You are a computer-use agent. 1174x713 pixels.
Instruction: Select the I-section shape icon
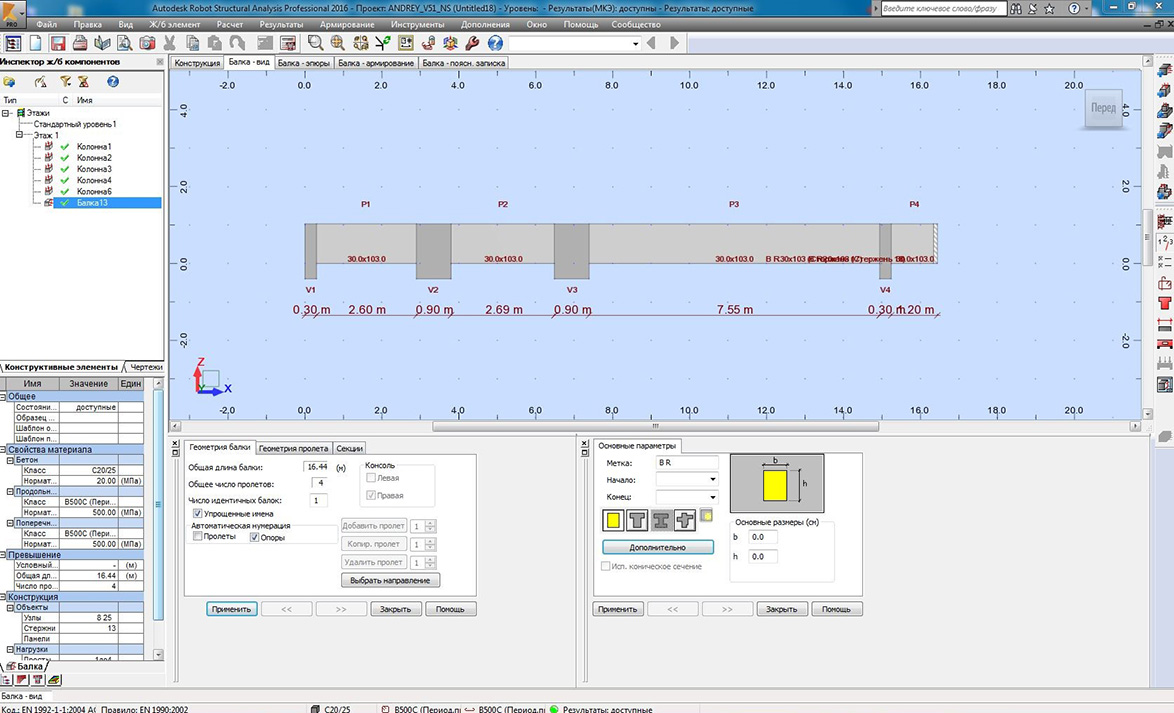[x=661, y=519]
